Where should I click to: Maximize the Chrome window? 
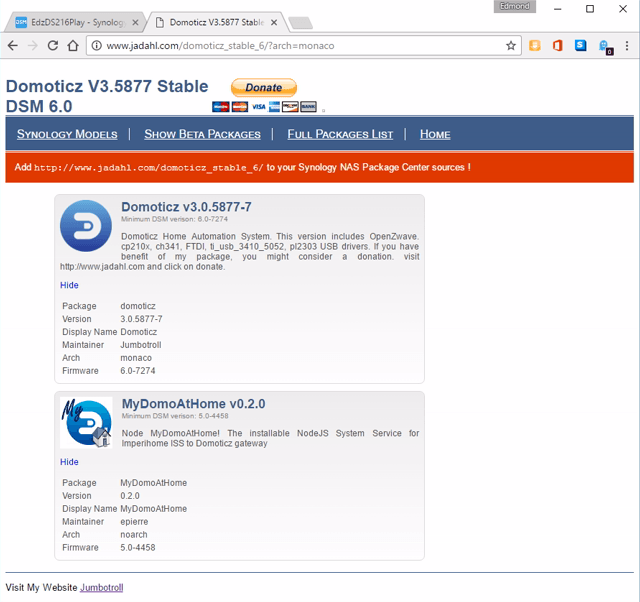coord(590,9)
